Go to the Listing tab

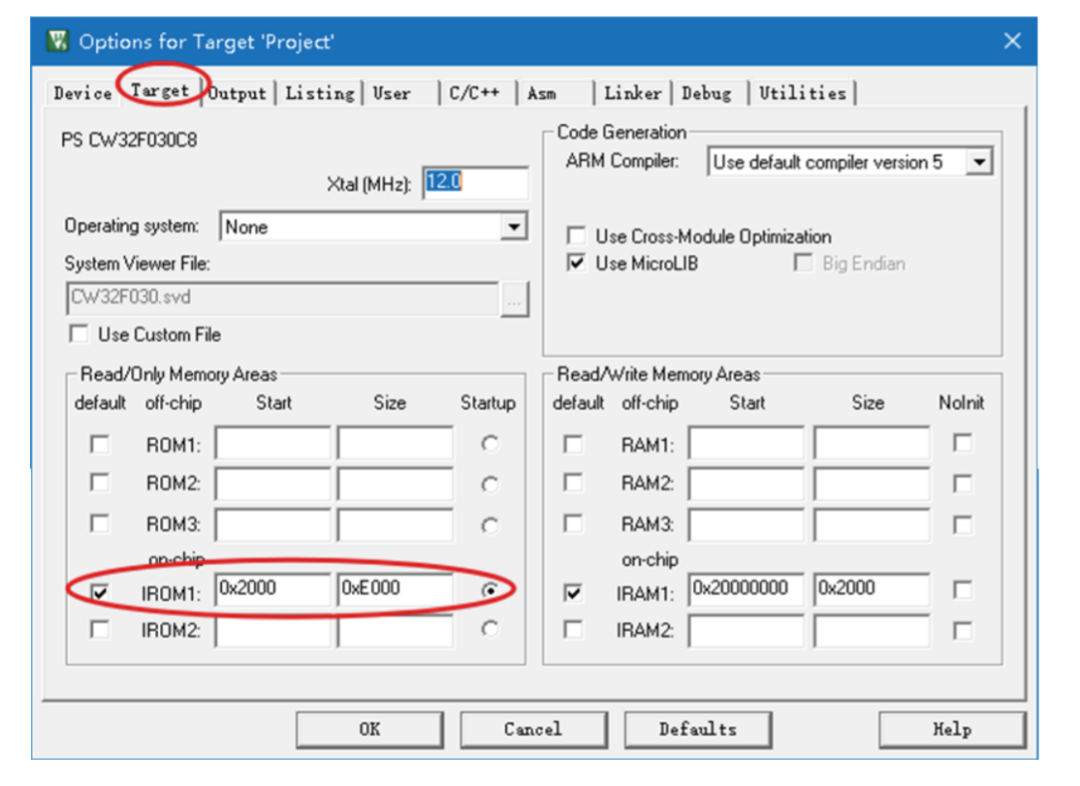pos(320,93)
